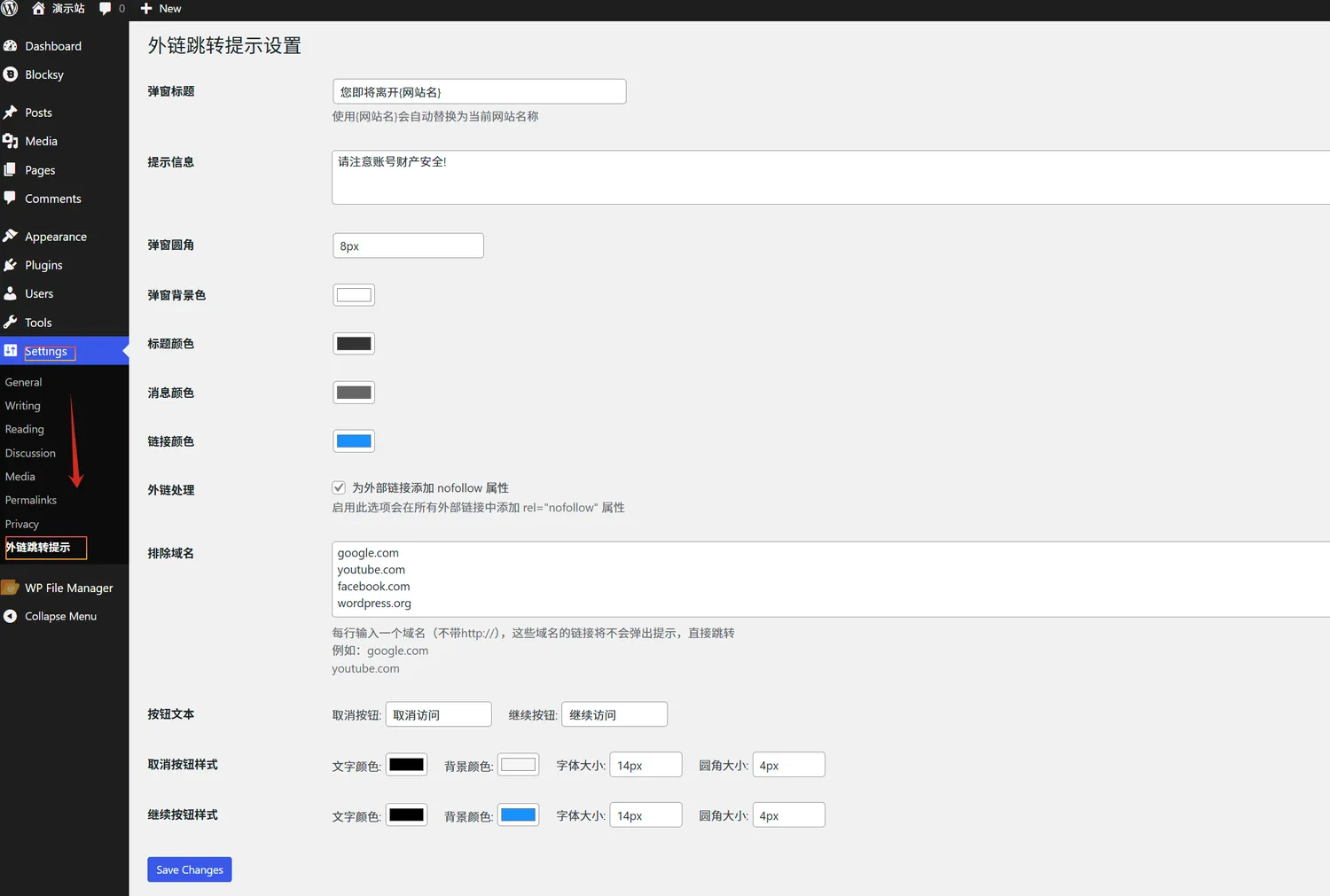Click the Plugins plug icon
The image size is (1330, 896).
11,265
